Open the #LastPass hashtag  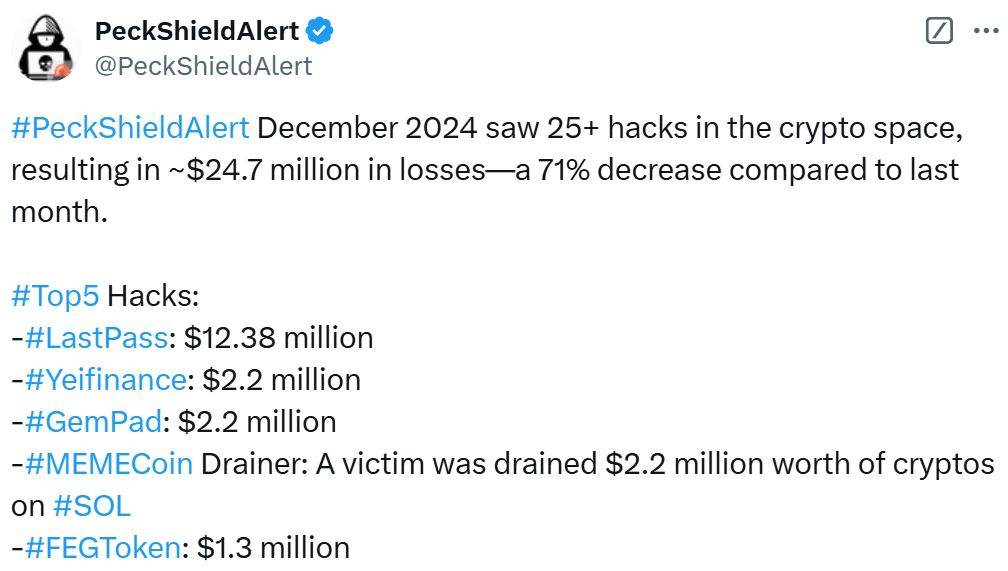point(96,338)
